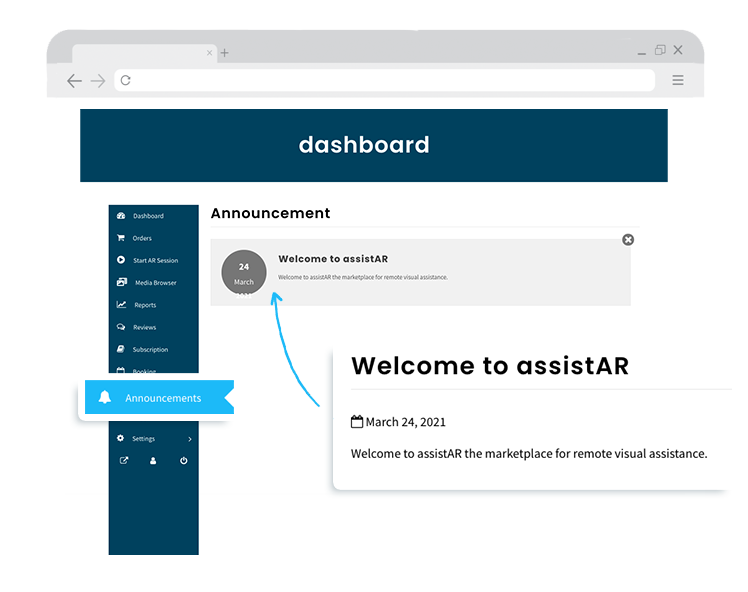Click the browser forward arrow
The width and height of the screenshot is (748, 592).
point(98,81)
